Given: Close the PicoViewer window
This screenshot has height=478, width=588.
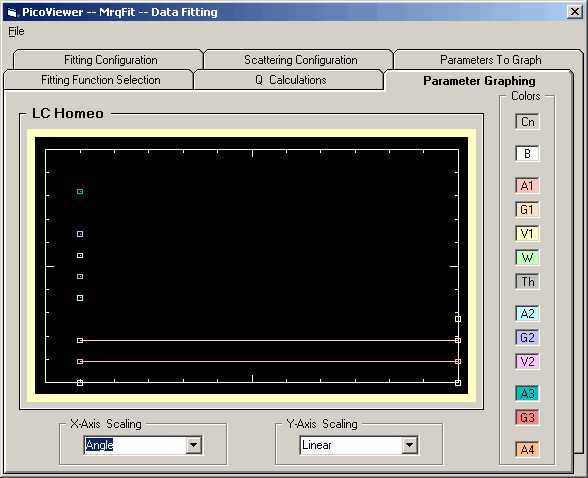Looking at the screenshot, I should point(575,12).
